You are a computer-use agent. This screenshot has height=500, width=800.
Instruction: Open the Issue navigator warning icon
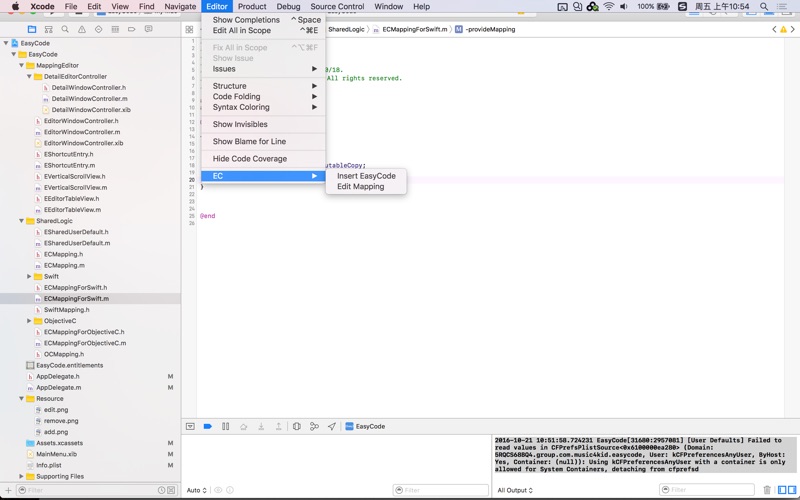click(82, 29)
